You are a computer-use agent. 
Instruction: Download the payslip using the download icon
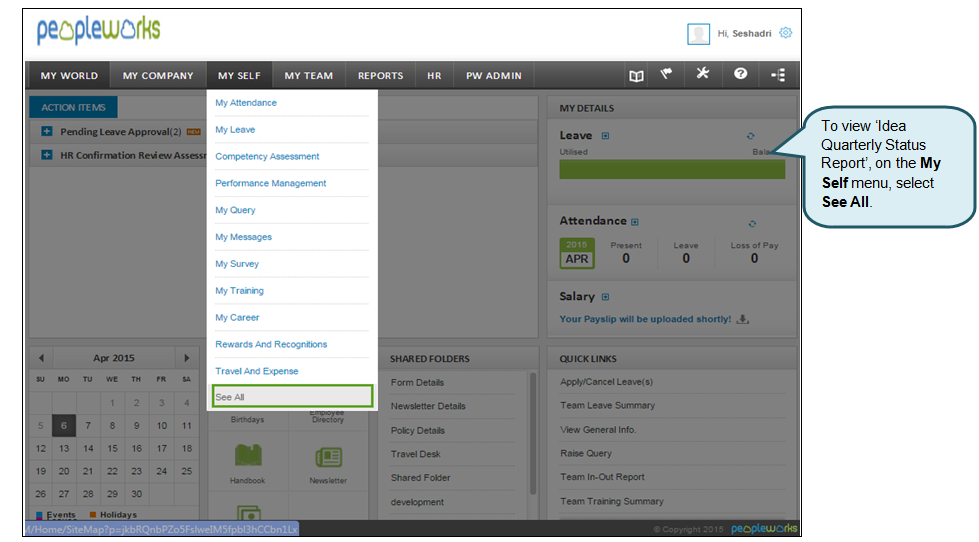(x=742, y=319)
